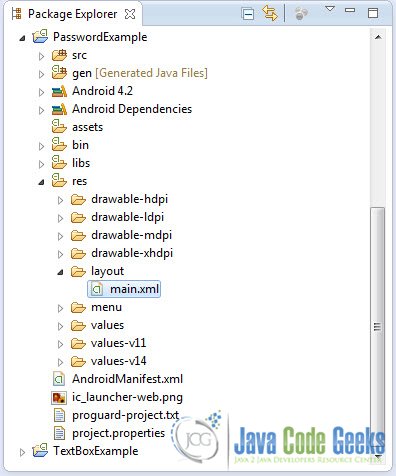Select the main.xml file
This screenshot has width=396, height=476.
point(124,289)
